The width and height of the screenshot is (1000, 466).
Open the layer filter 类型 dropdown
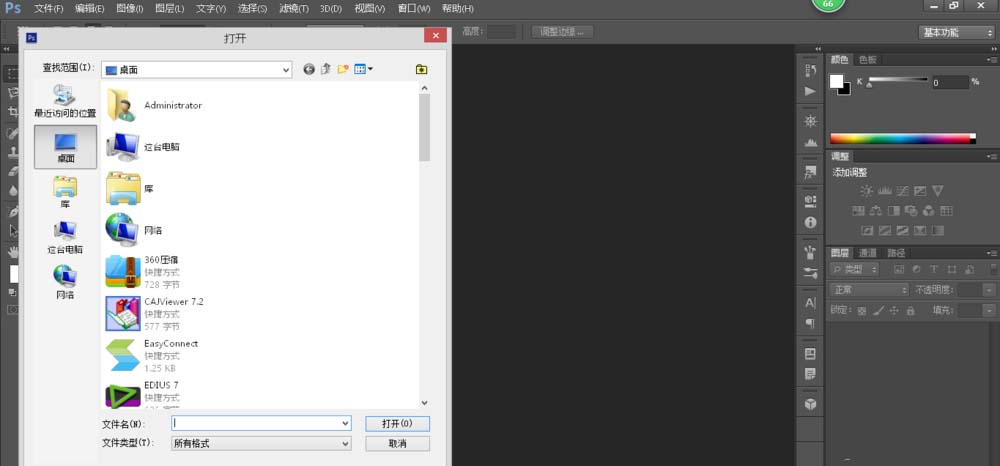(855, 270)
